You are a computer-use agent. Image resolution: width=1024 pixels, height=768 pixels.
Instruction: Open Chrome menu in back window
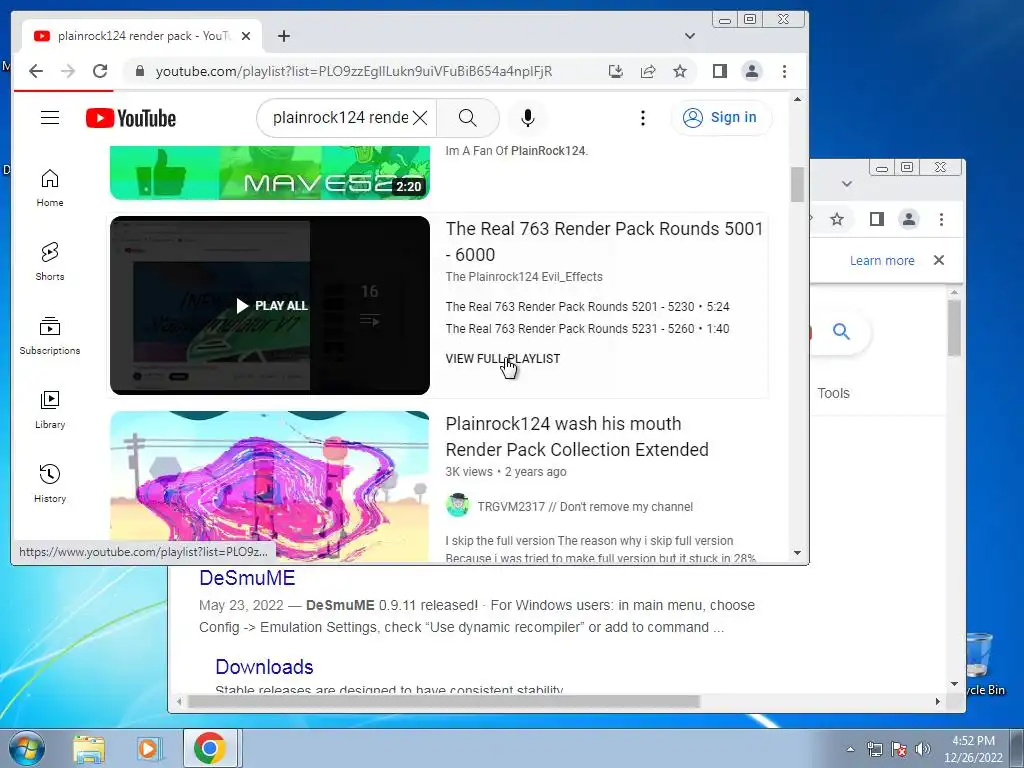[941, 219]
